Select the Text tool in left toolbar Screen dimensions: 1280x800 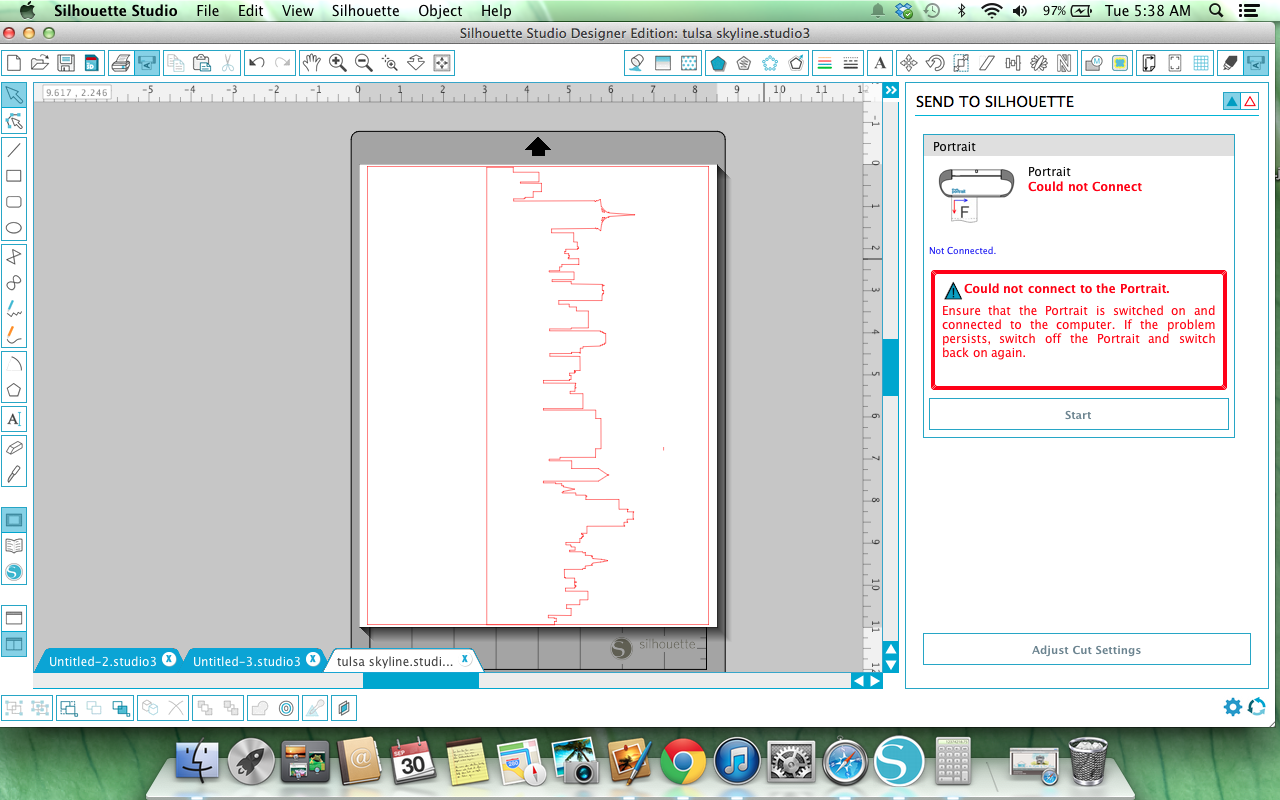[x=14, y=419]
